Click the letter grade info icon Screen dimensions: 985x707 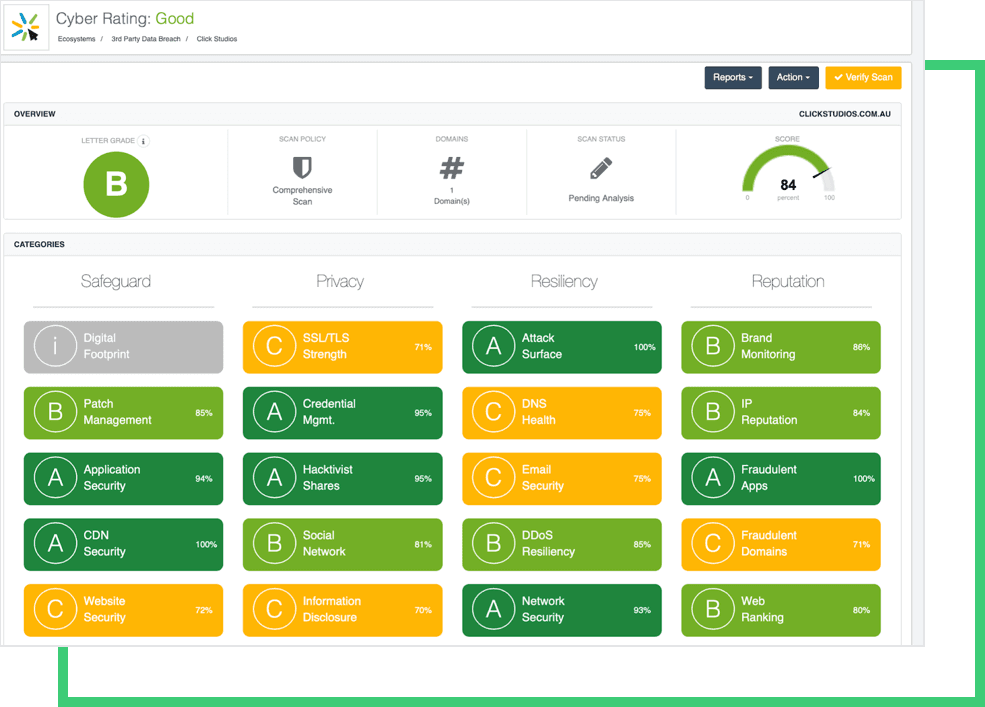[x=144, y=141]
